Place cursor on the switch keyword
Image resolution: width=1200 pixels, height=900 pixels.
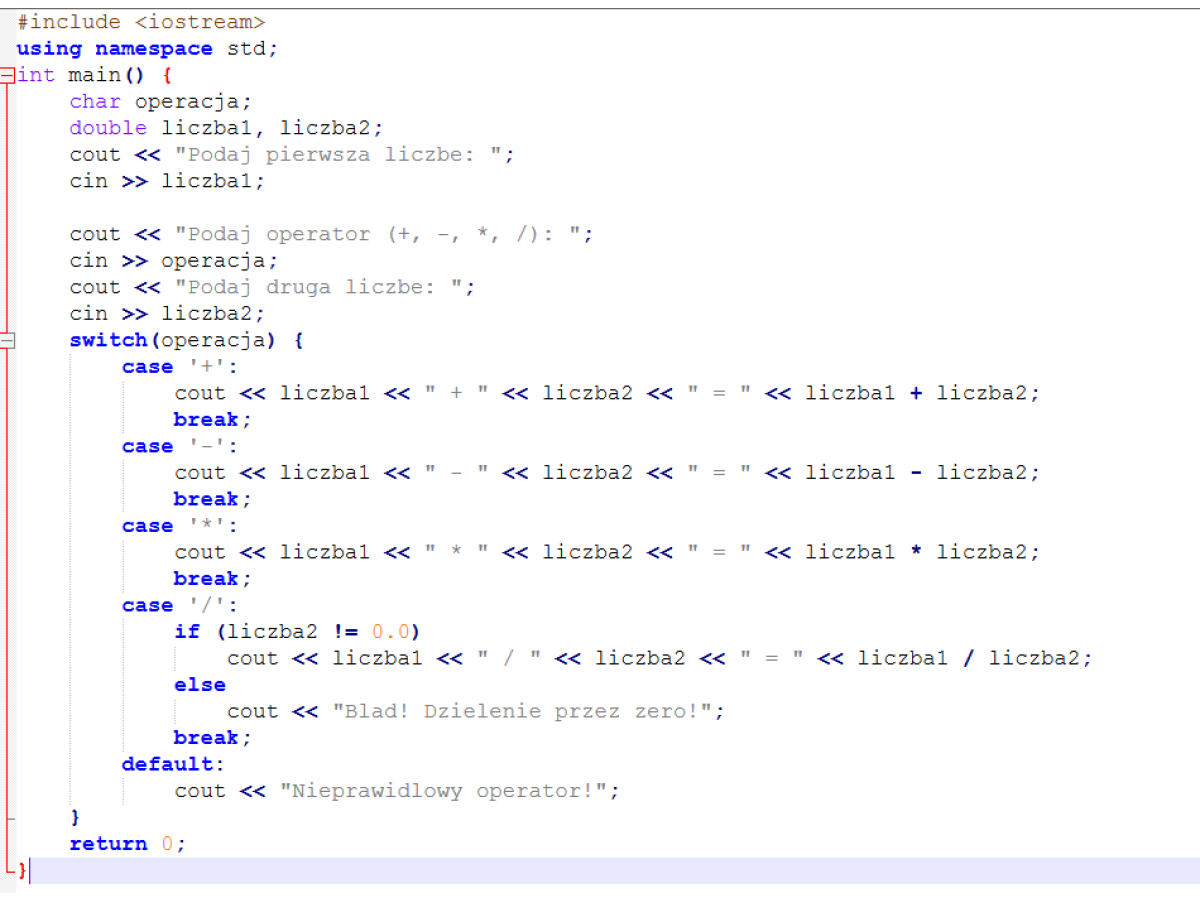click(108, 340)
